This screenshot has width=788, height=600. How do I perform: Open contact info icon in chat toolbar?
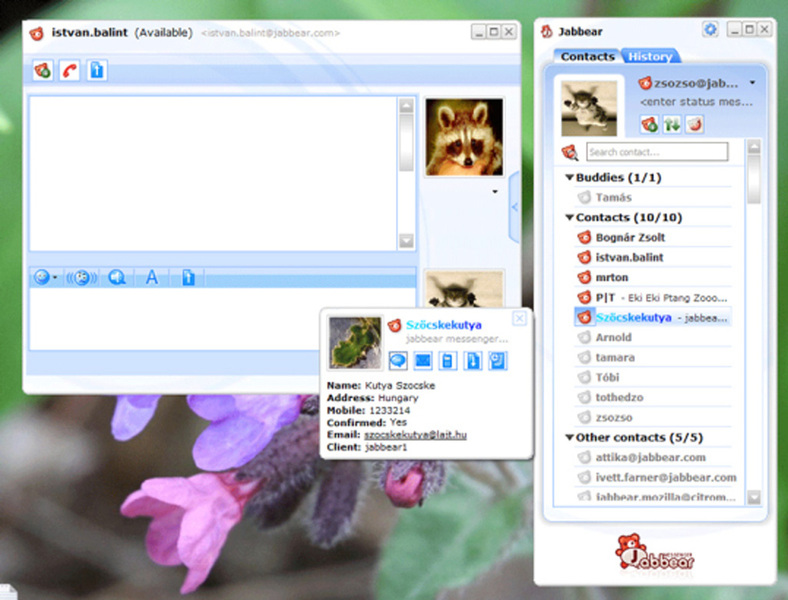pyautogui.click(x=96, y=70)
